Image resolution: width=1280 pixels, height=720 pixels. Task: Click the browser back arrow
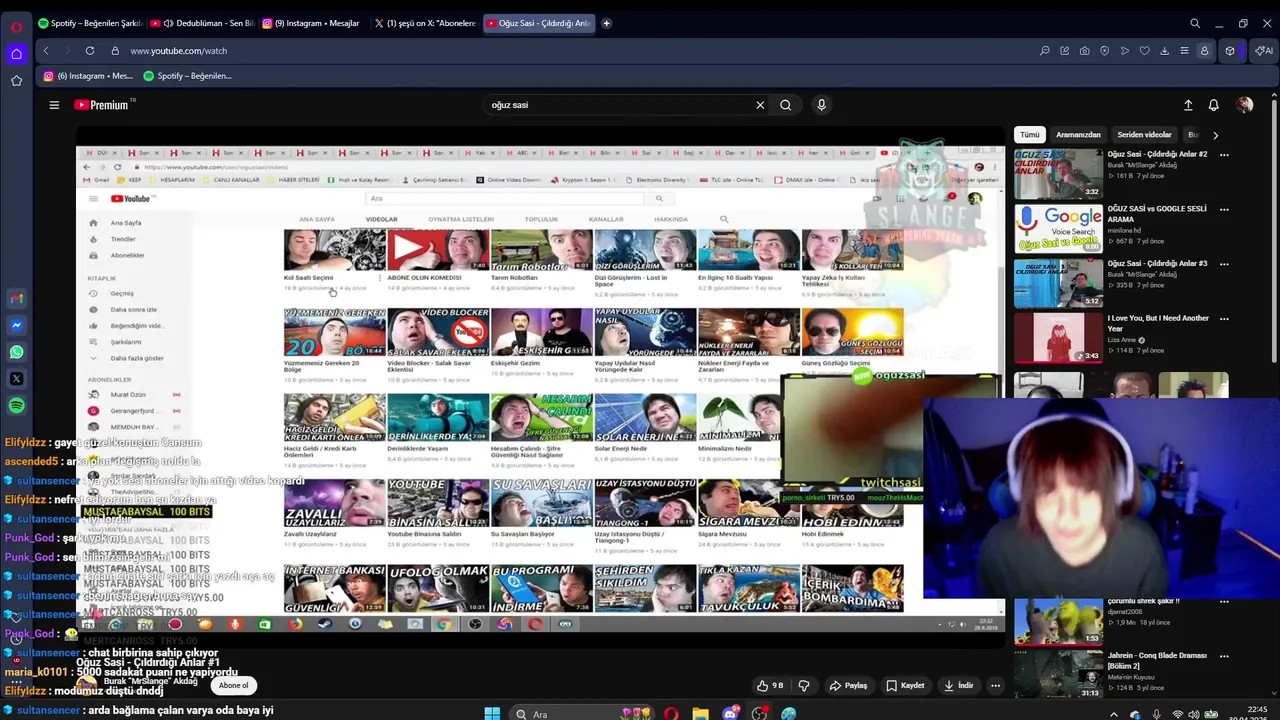(x=45, y=51)
